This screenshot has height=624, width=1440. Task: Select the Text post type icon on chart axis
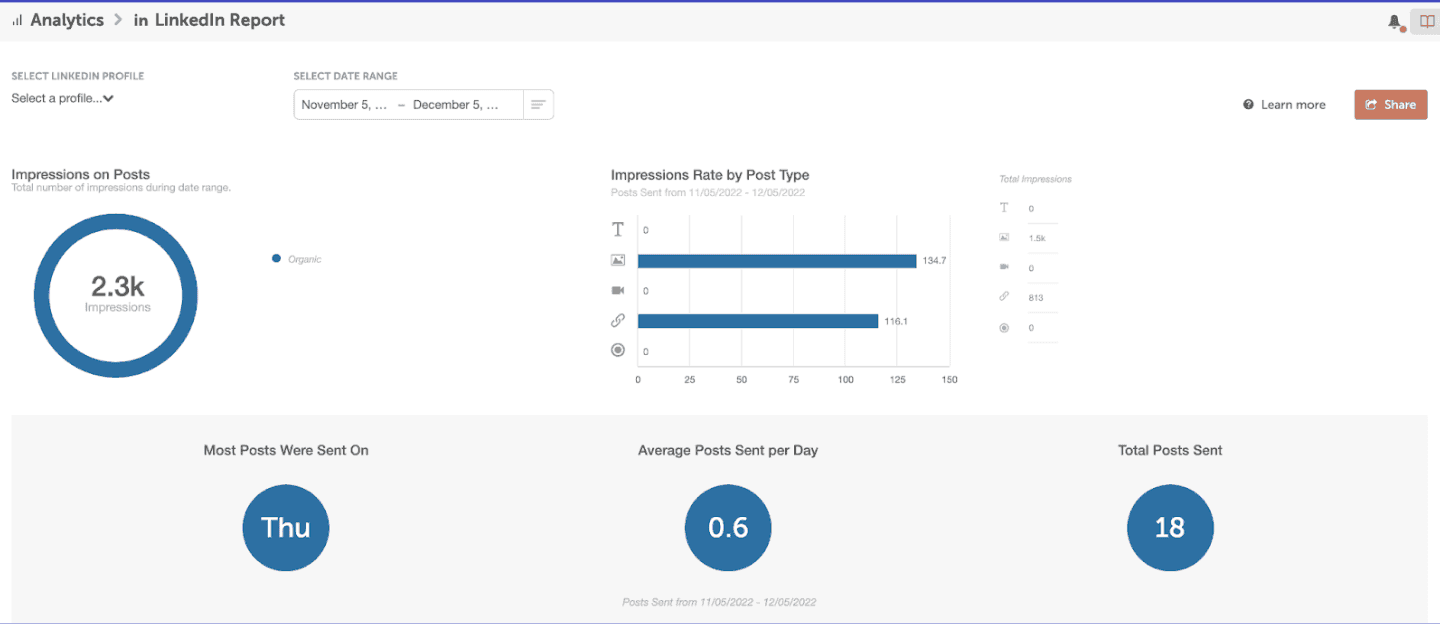618,228
